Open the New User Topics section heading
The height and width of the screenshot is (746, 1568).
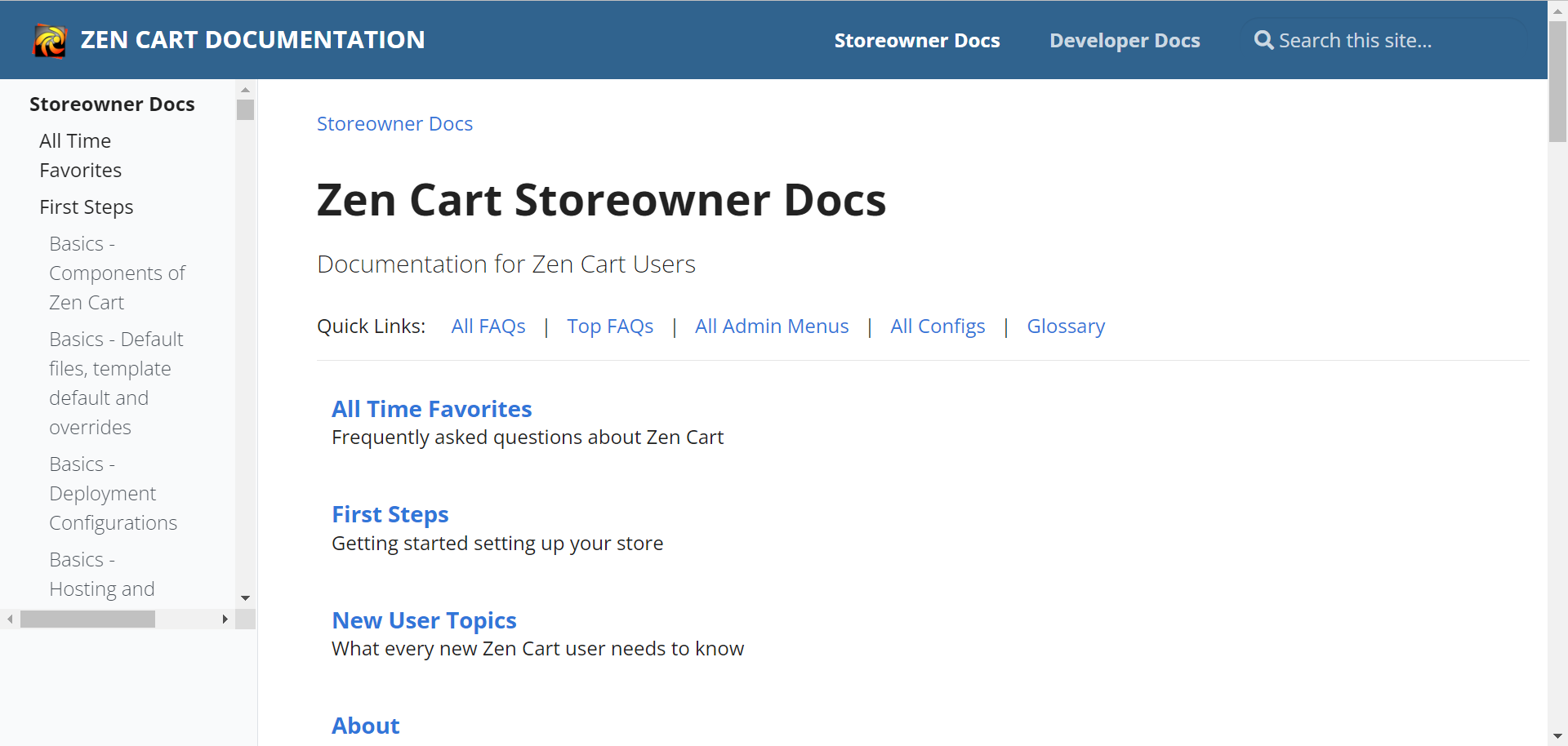tap(424, 619)
